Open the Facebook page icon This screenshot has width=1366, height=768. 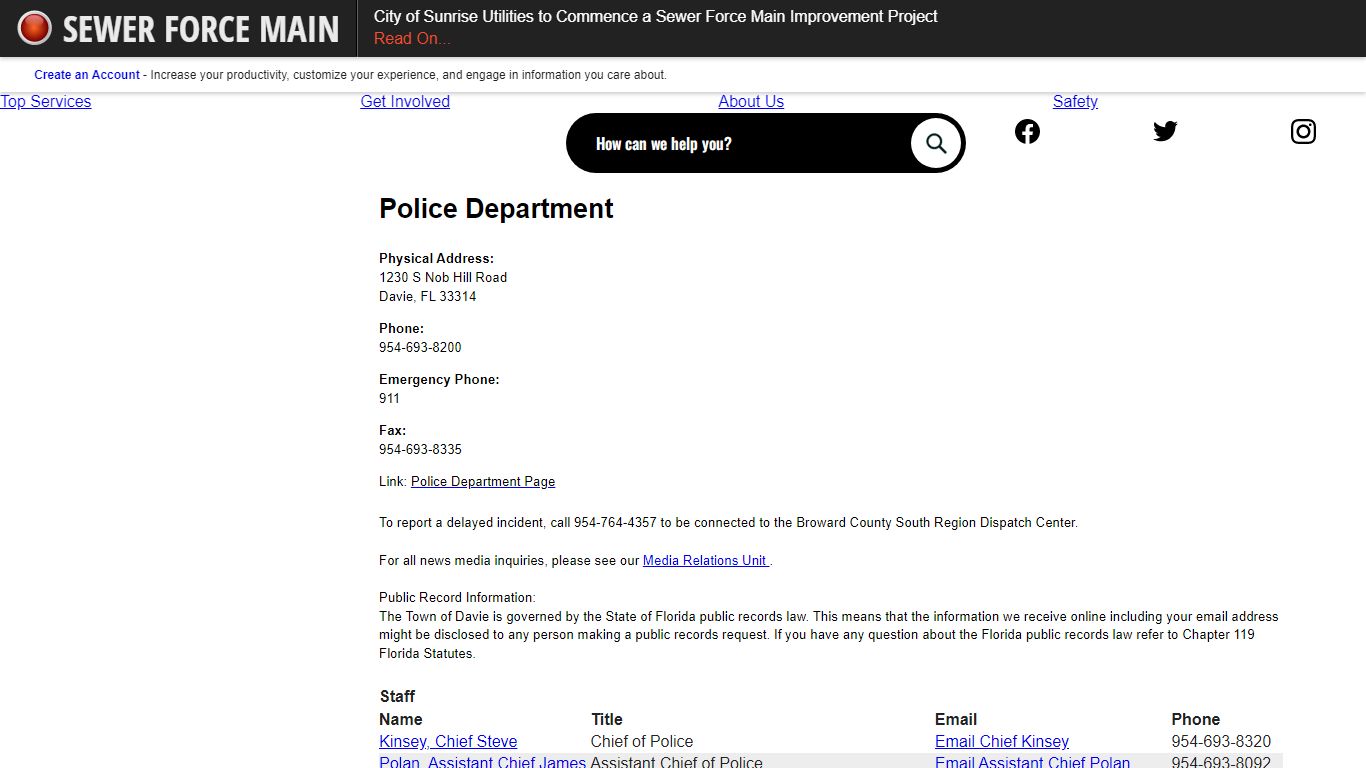[x=1027, y=131]
